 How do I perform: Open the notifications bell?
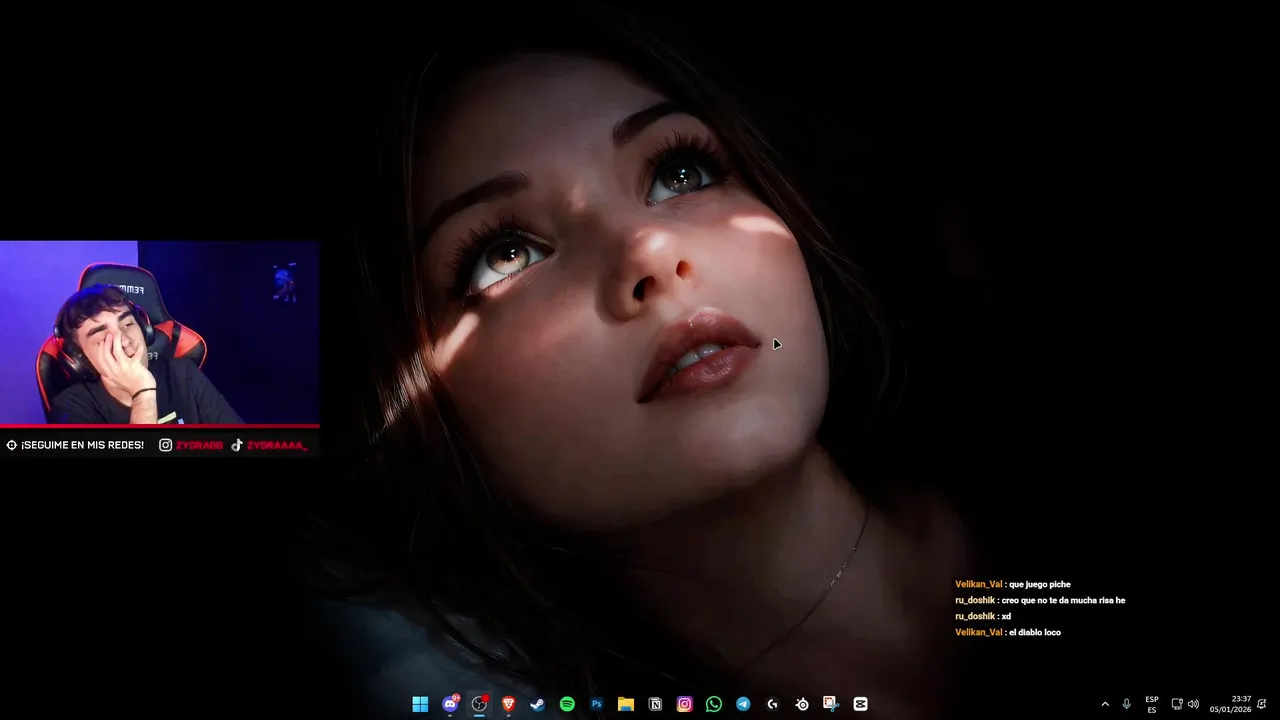1262,704
